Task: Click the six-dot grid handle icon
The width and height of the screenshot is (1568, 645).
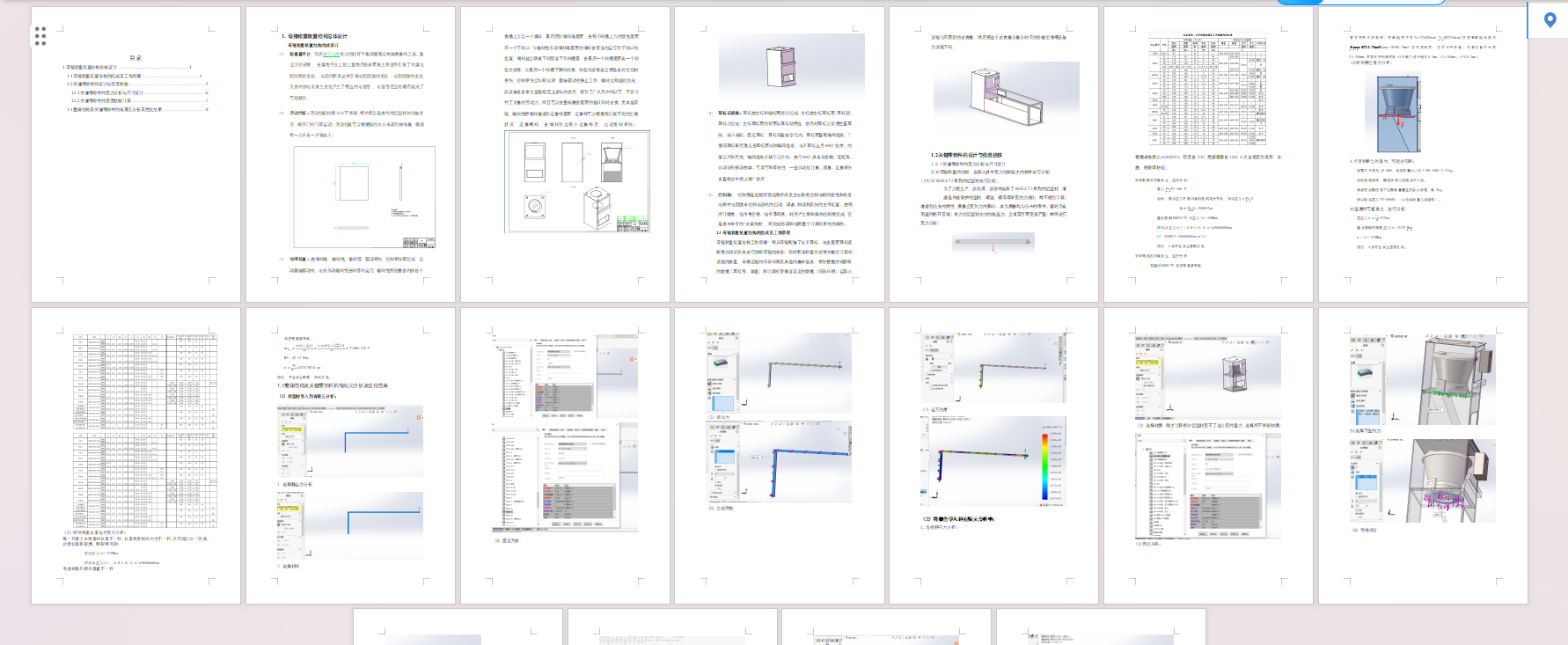Action: (x=40, y=36)
